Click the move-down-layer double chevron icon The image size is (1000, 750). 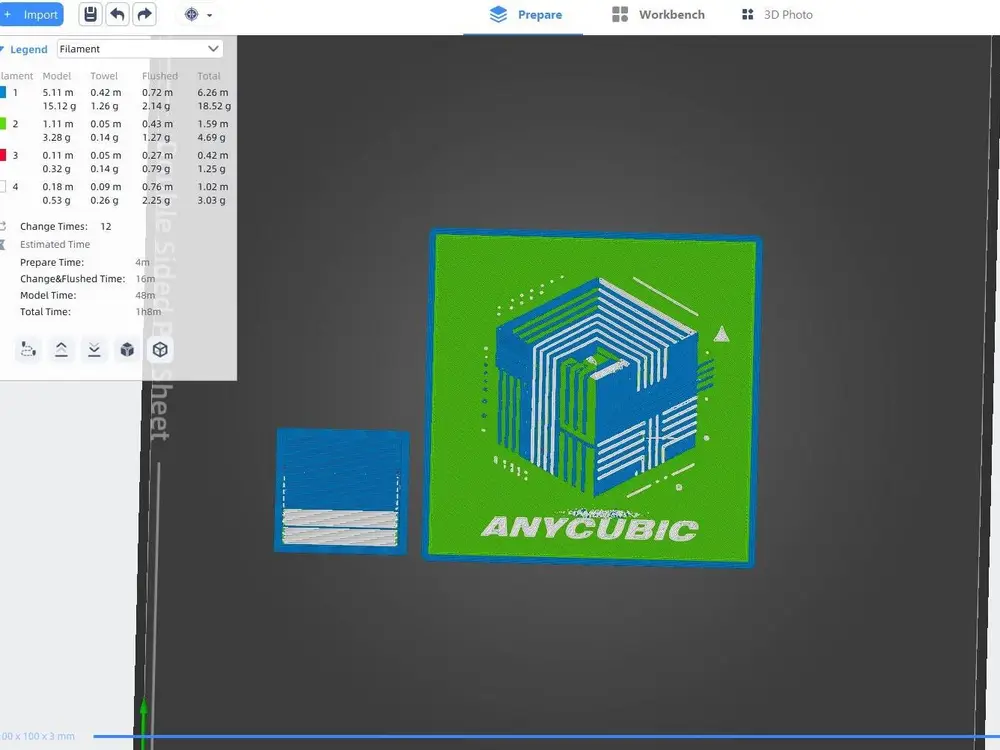94,349
